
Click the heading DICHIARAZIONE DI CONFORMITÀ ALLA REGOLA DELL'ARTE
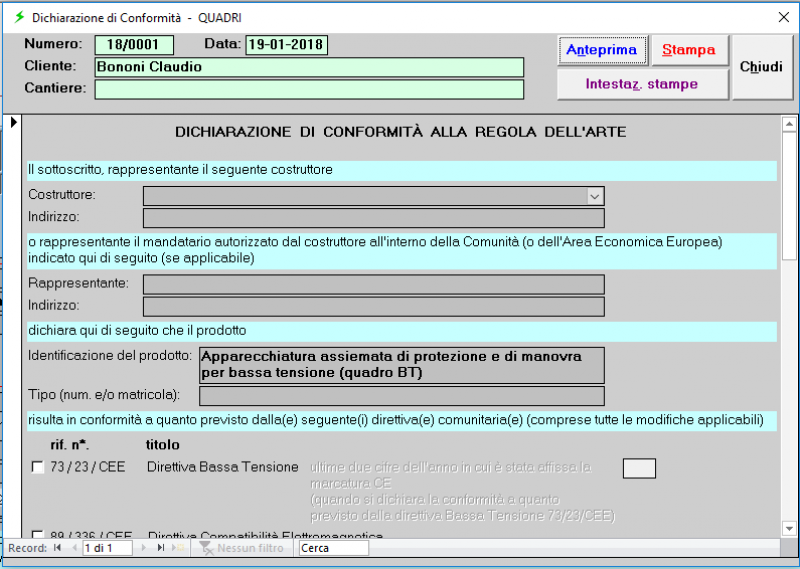401,132
